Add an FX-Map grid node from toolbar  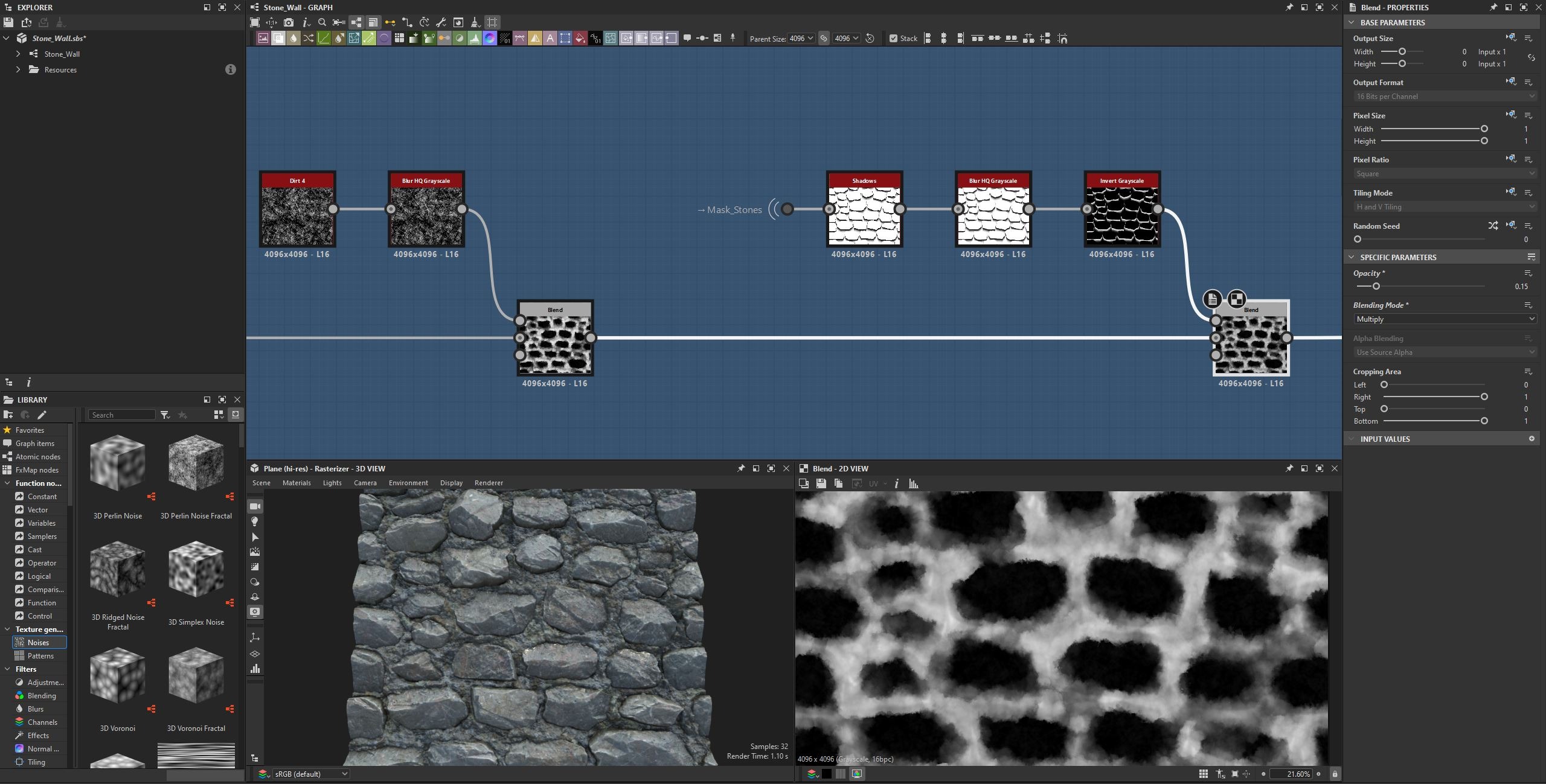(x=399, y=38)
